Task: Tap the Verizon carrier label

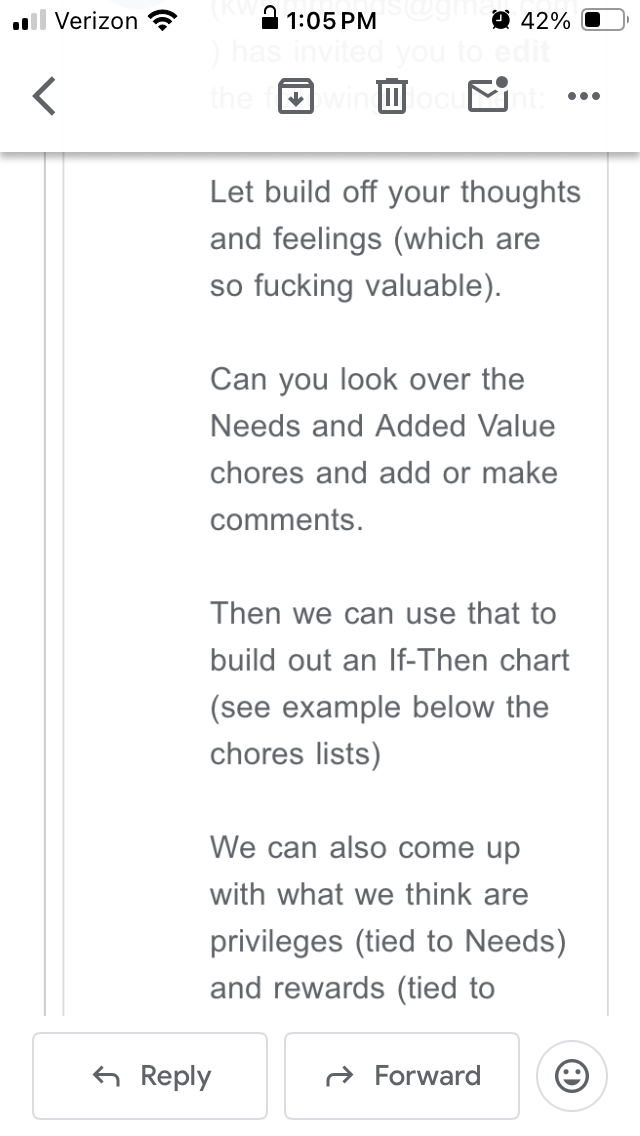Action: click(x=95, y=20)
